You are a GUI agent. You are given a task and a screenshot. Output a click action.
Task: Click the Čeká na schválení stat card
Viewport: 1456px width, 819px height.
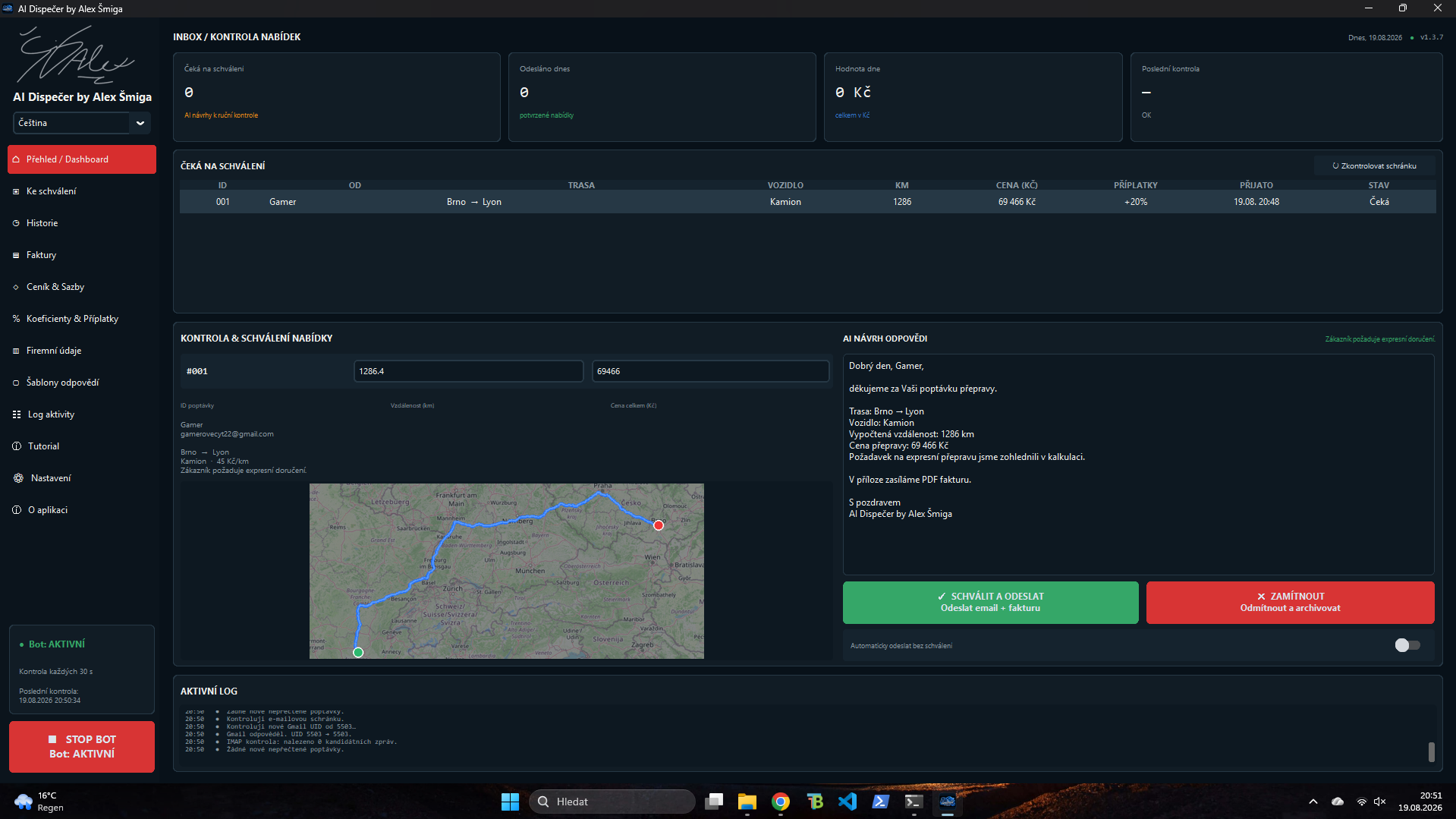(x=337, y=97)
